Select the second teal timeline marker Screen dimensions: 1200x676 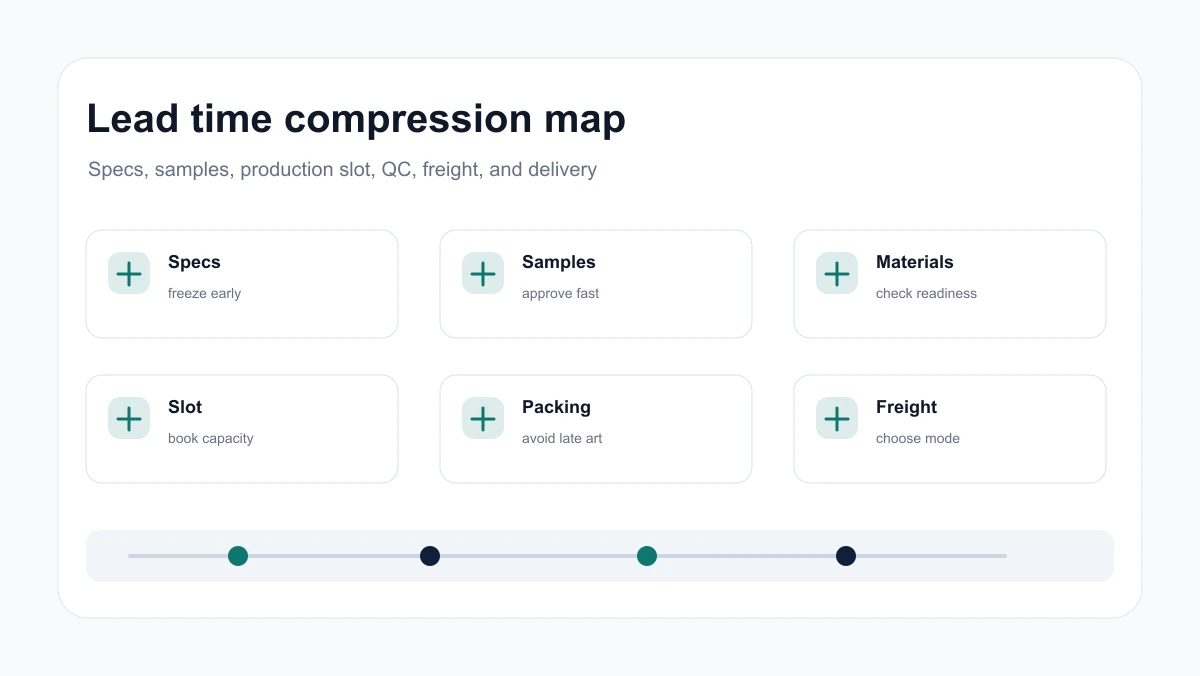[647, 556]
